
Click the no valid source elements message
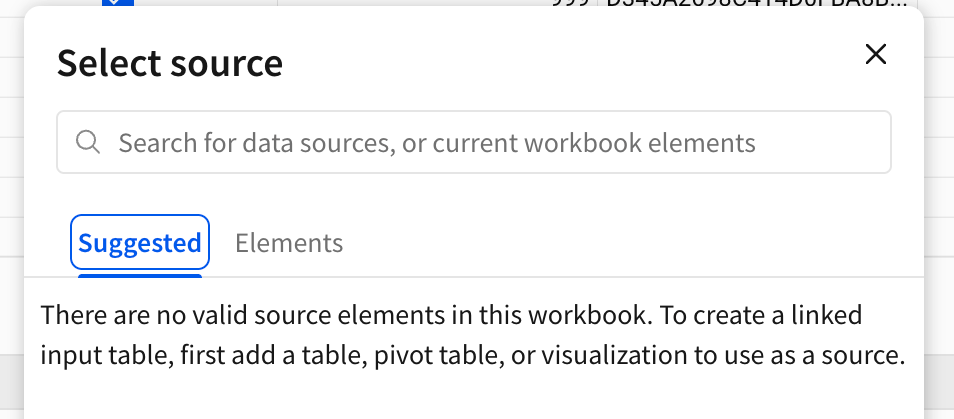(x=473, y=335)
